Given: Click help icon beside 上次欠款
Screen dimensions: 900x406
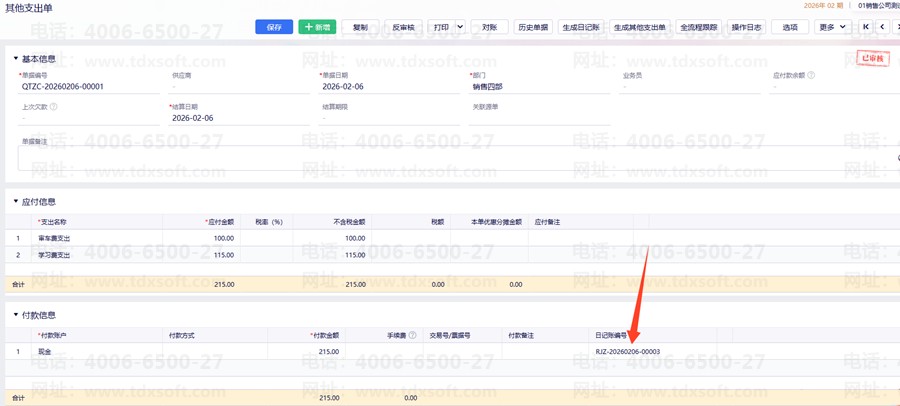Looking at the screenshot, I should [54, 107].
